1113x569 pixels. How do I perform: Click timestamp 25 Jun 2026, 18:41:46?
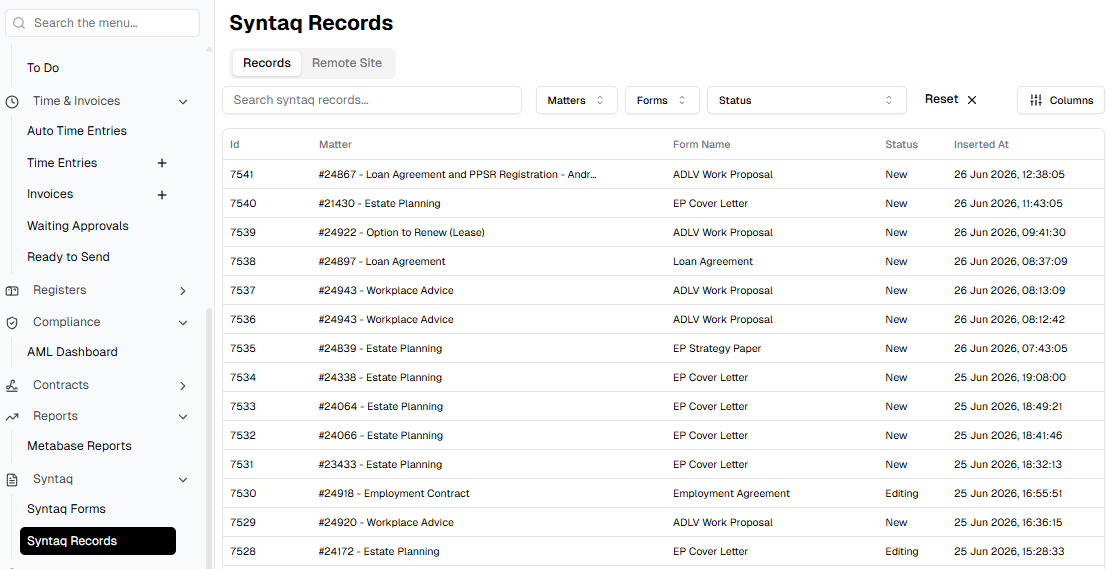[x=1008, y=436]
